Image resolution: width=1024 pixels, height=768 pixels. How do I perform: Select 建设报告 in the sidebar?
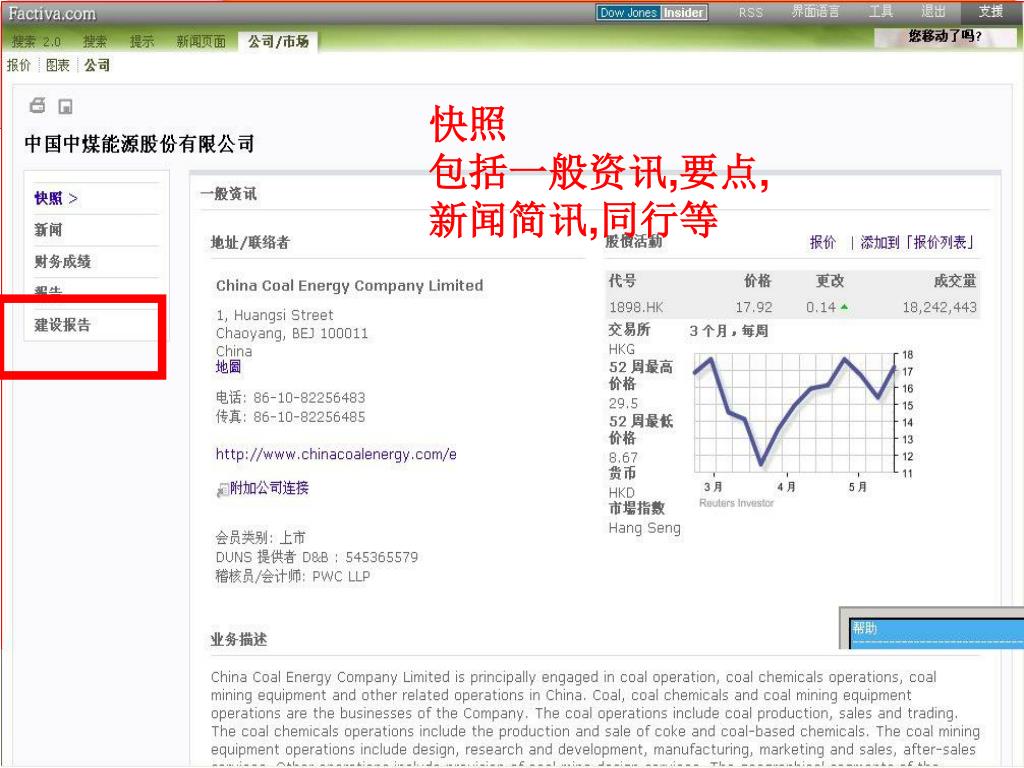[63, 325]
